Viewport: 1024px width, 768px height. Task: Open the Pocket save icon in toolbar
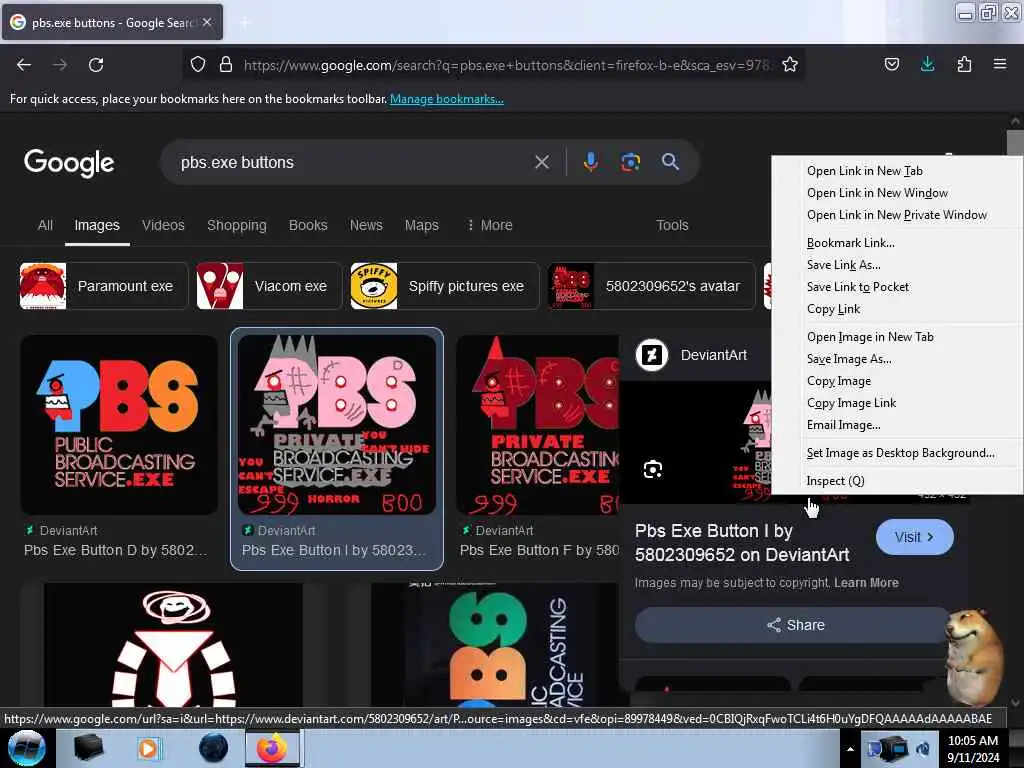point(892,64)
